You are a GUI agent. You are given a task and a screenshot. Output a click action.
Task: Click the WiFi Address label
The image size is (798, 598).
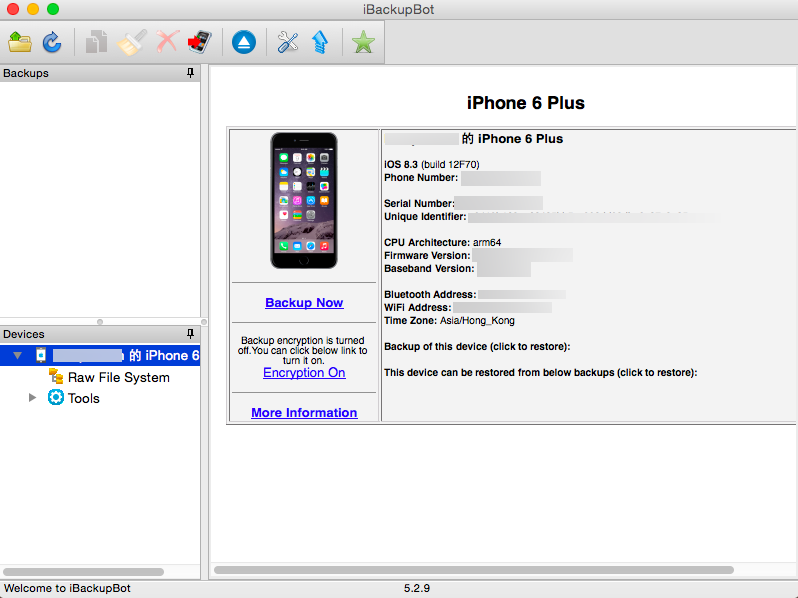[418, 308]
